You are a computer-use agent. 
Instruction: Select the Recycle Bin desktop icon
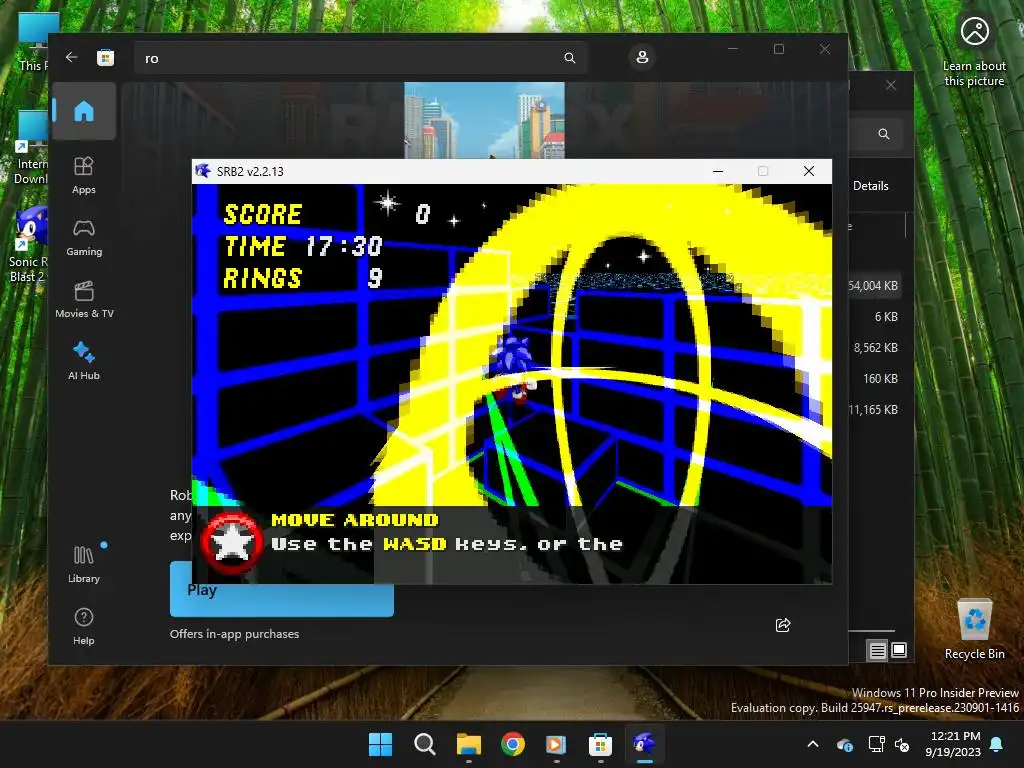[x=974, y=630]
